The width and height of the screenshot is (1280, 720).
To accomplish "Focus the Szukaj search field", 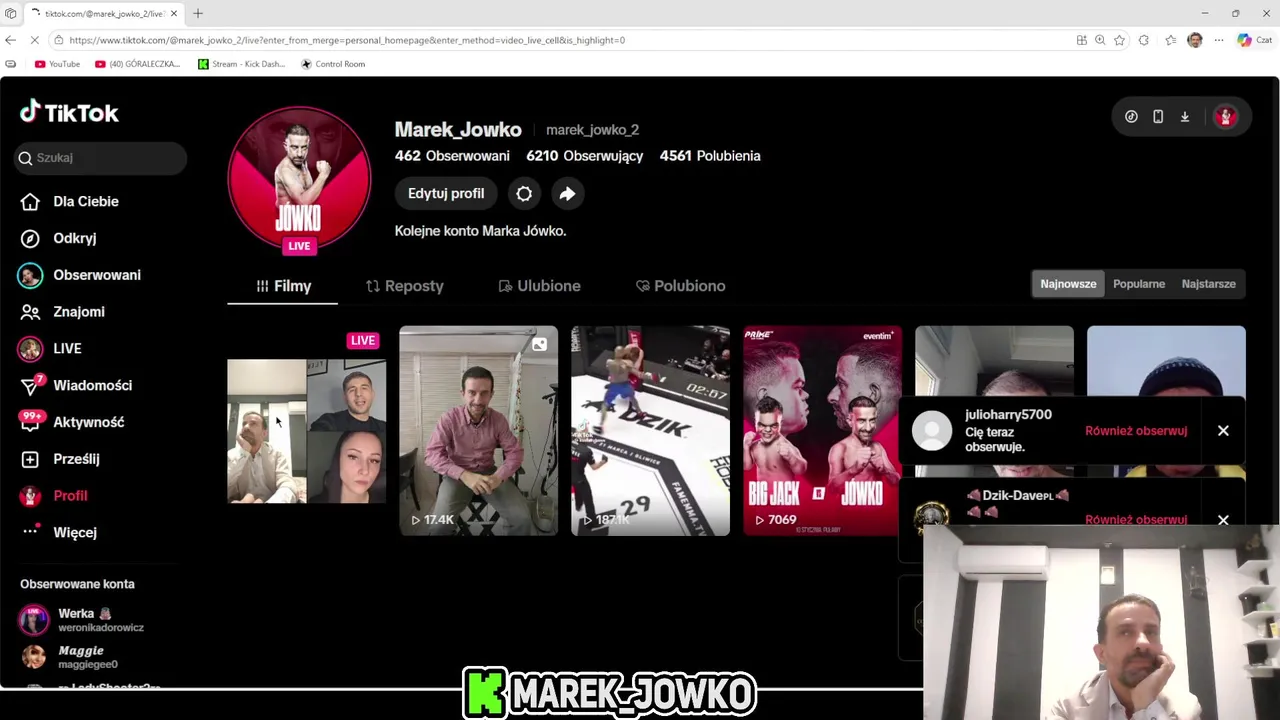I will (100, 158).
